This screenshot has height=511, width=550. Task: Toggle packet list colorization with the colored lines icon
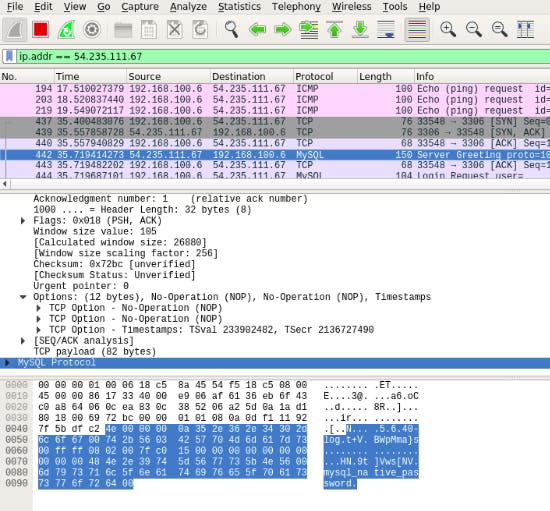click(417, 29)
